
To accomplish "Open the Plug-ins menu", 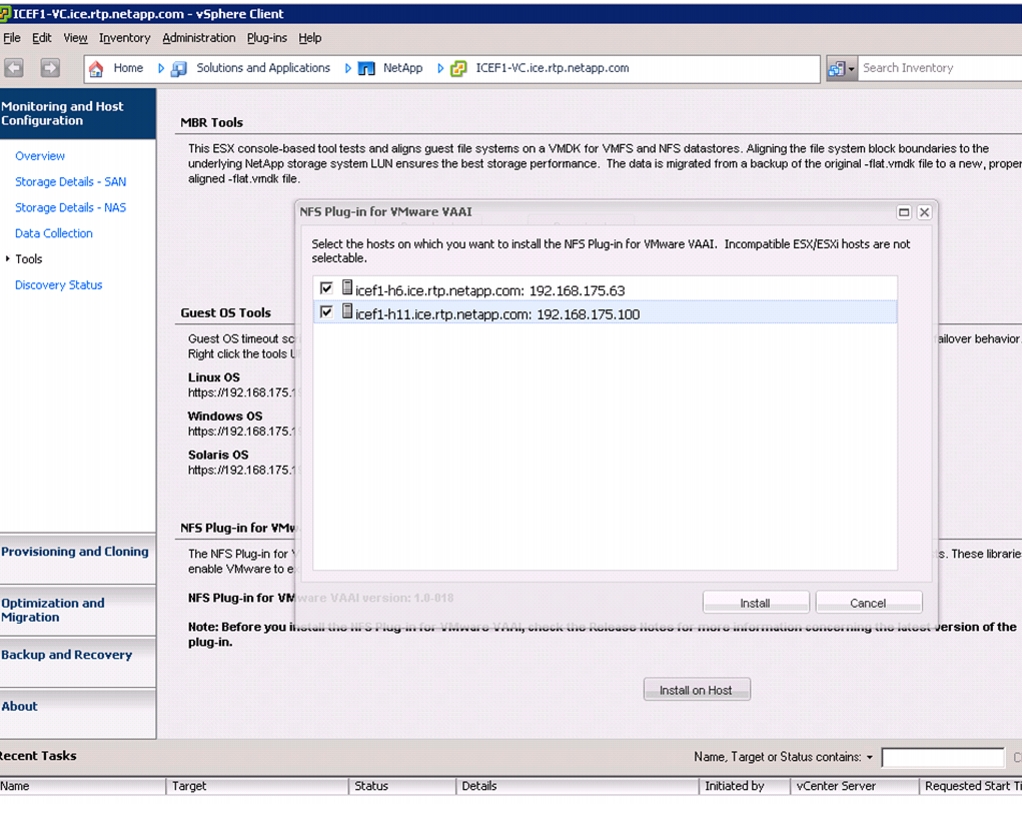I will 267,38.
